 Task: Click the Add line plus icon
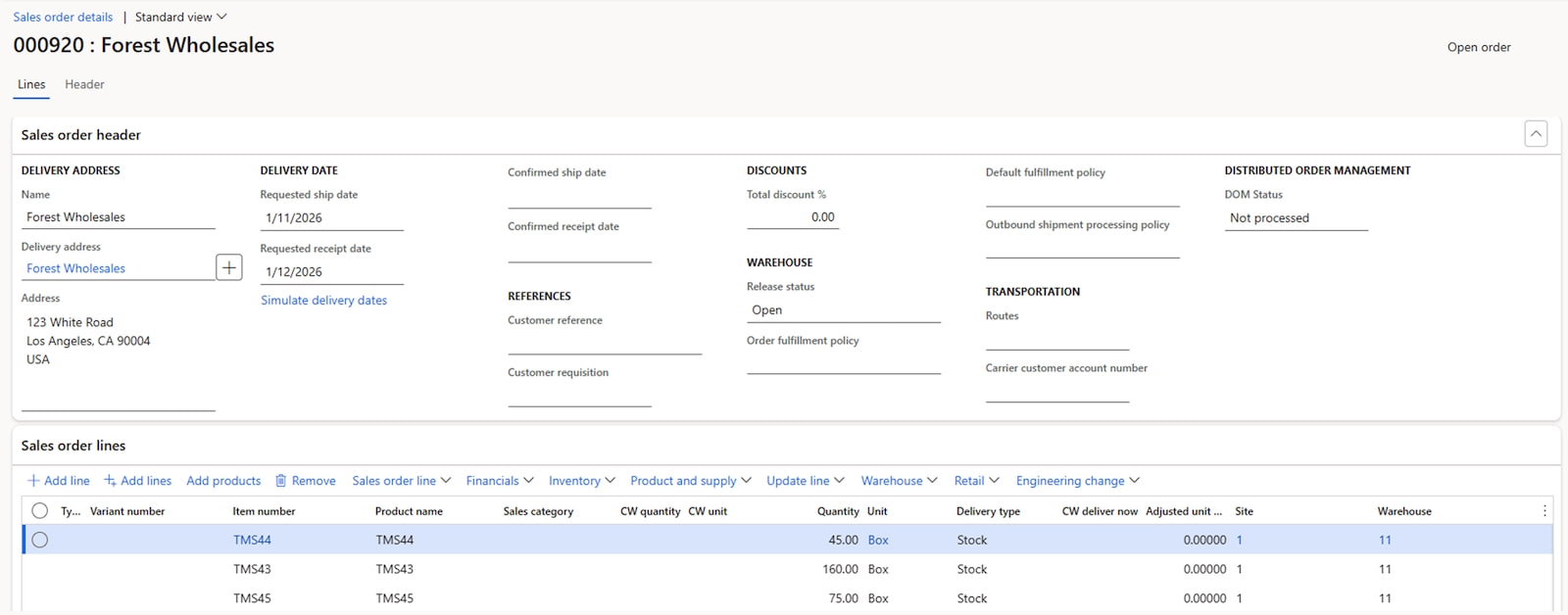(x=33, y=481)
